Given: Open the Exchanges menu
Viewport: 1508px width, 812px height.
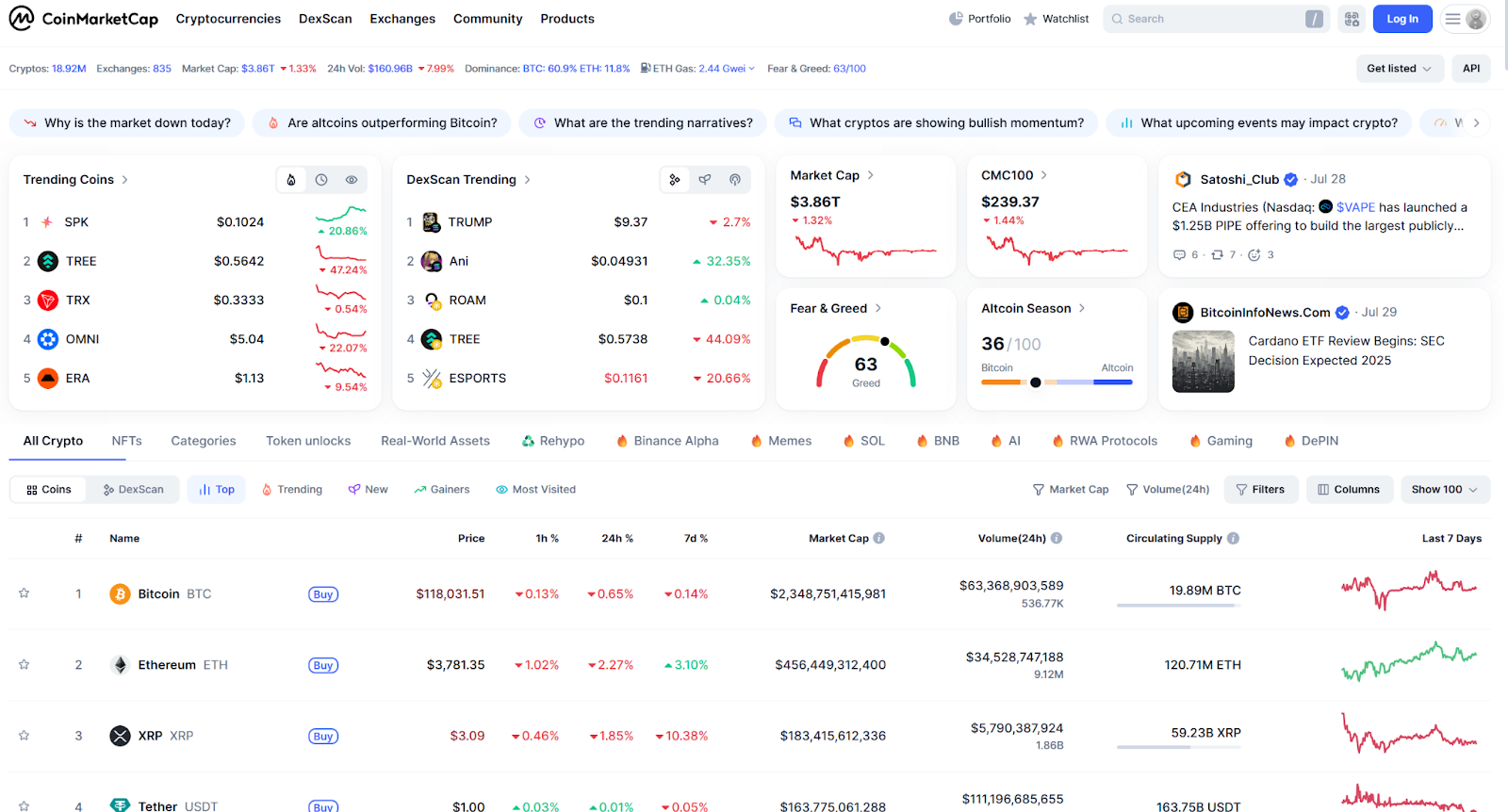Looking at the screenshot, I should click(x=402, y=19).
